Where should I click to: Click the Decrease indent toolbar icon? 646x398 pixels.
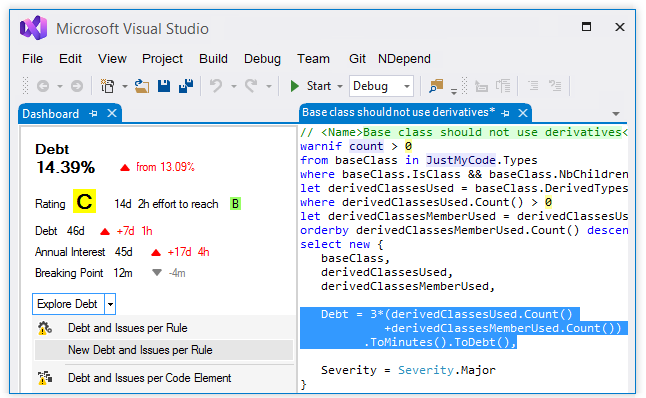[533, 86]
